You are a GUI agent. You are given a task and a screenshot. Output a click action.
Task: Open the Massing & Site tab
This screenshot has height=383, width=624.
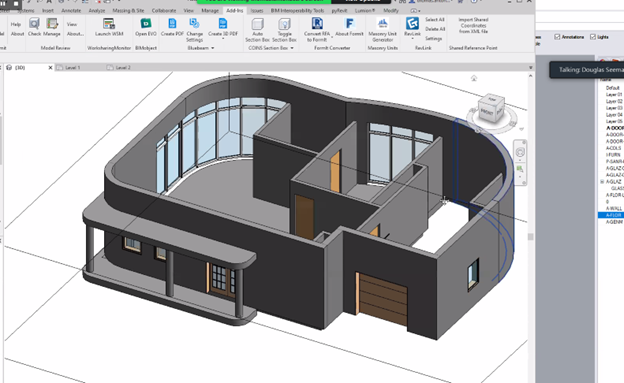click(x=128, y=10)
